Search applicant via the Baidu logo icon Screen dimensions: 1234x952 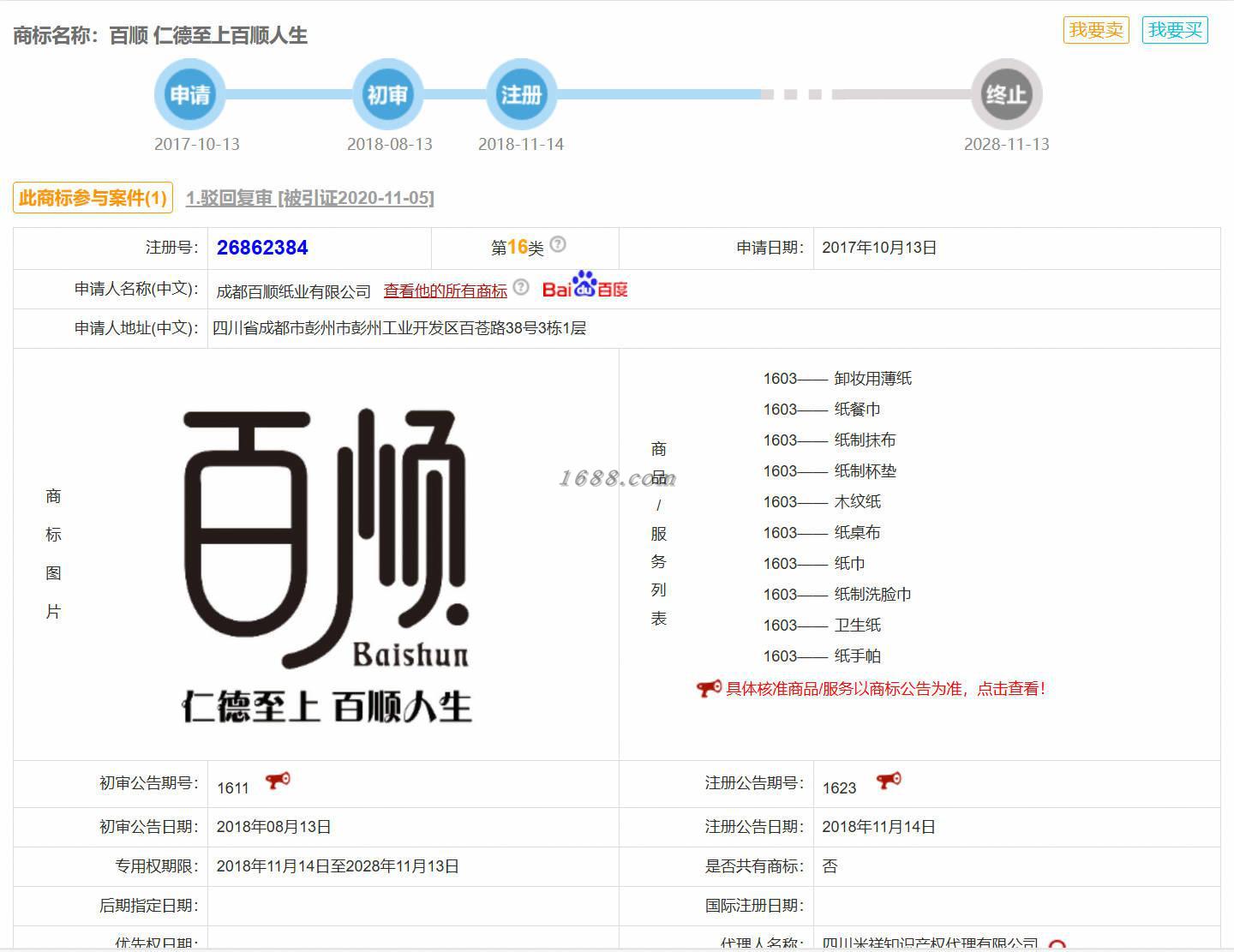click(x=585, y=285)
